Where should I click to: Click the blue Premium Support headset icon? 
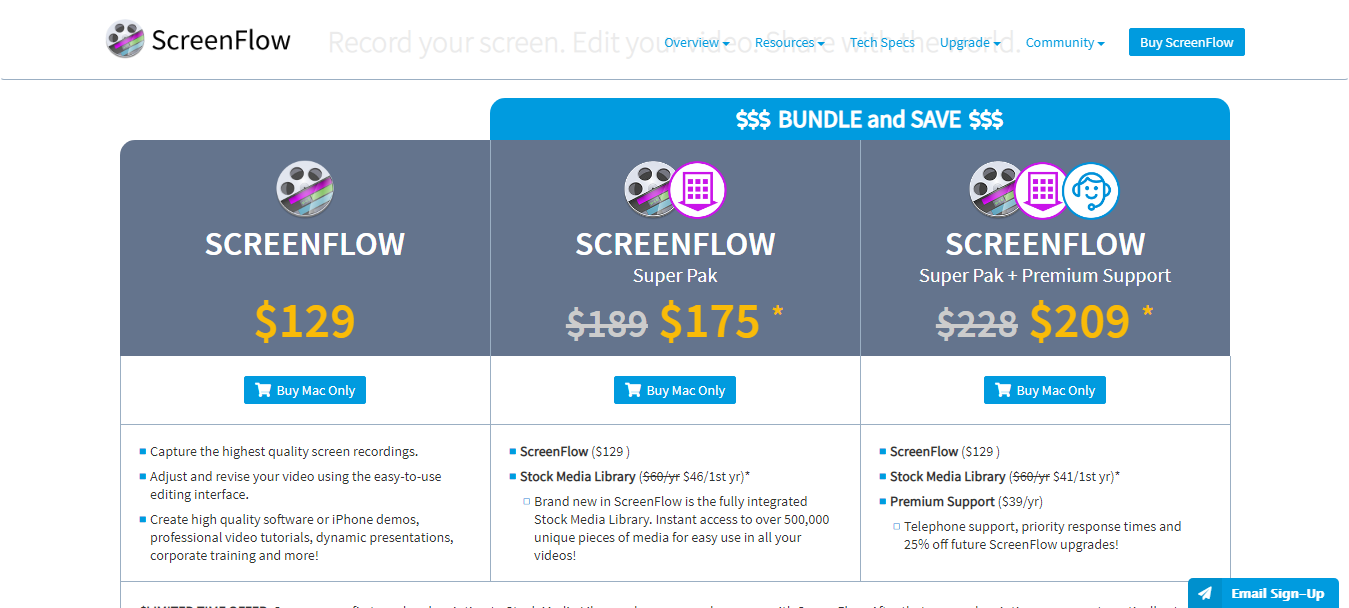pos(1092,189)
